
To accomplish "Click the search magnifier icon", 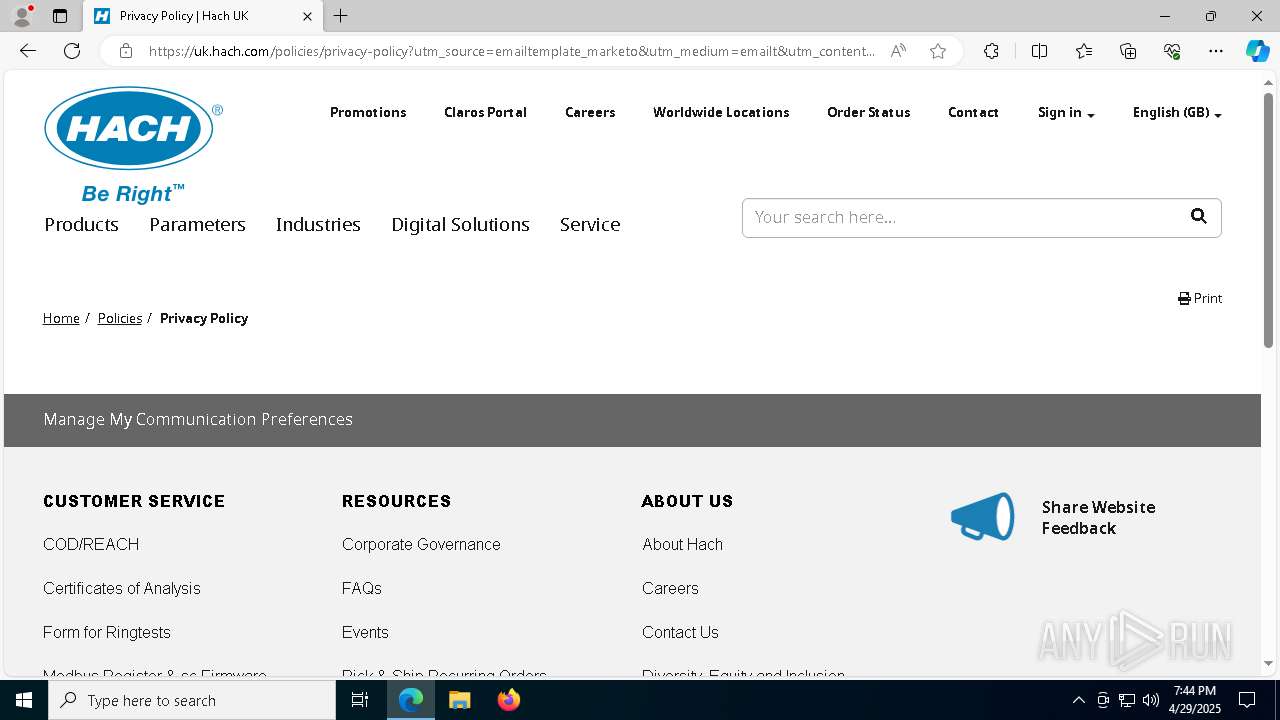I will tap(1199, 217).
